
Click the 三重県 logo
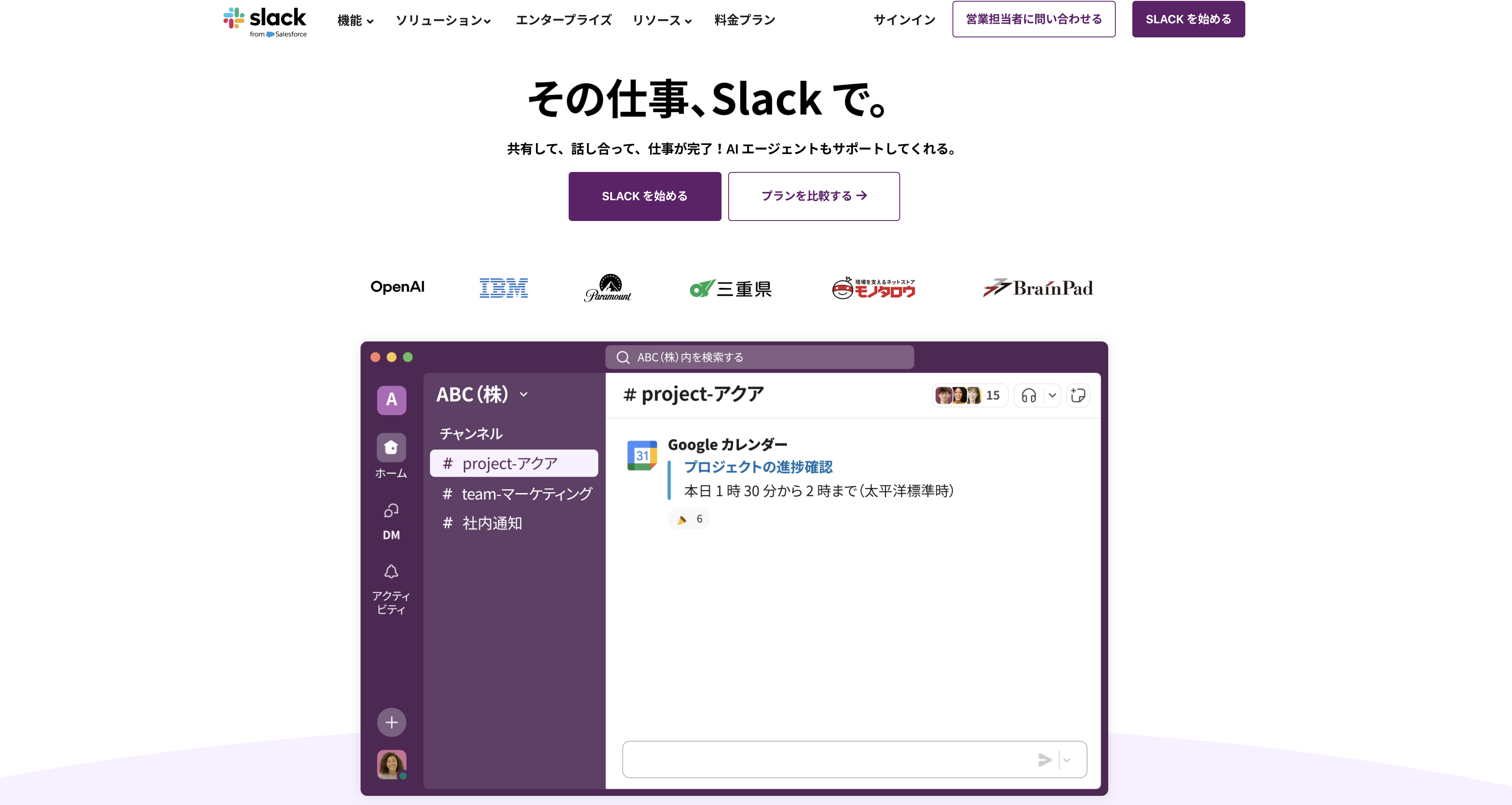(731, 288)
